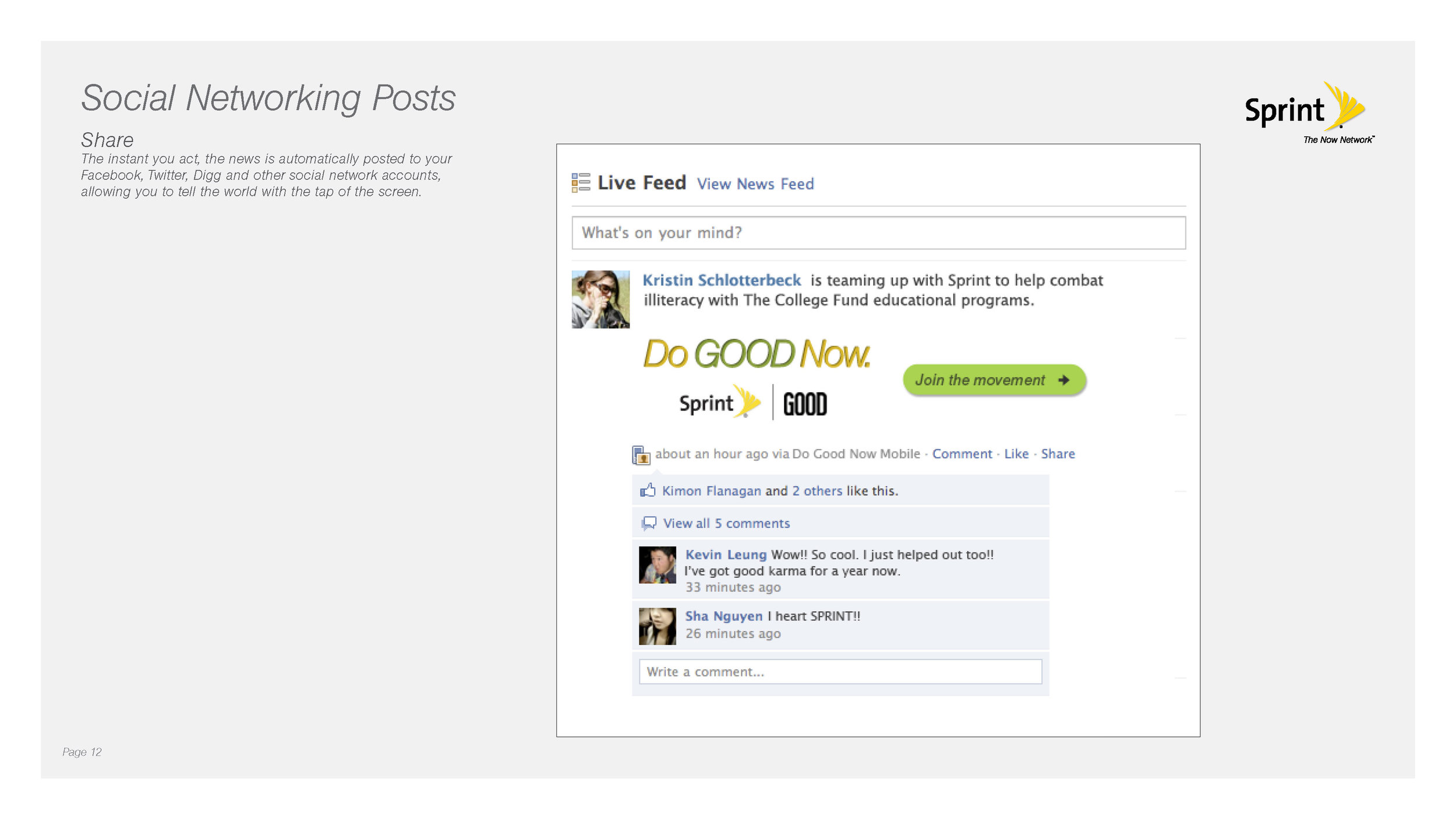Click the 33 minutes ago timestamp
The image size is (1456, 819).
click(x=733, y=587)
